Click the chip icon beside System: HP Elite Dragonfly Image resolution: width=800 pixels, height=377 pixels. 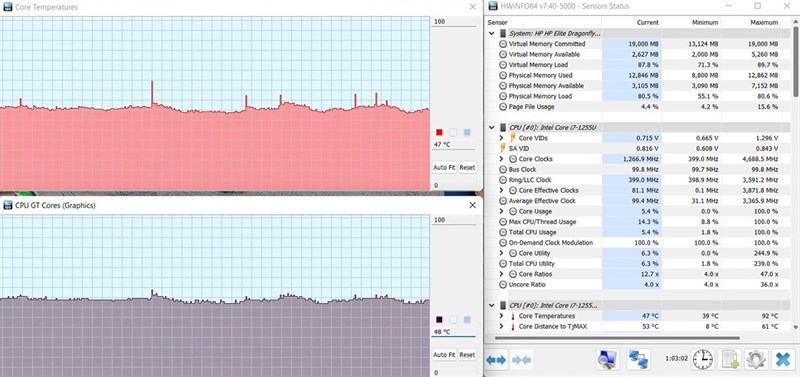(x=503, y=33)
